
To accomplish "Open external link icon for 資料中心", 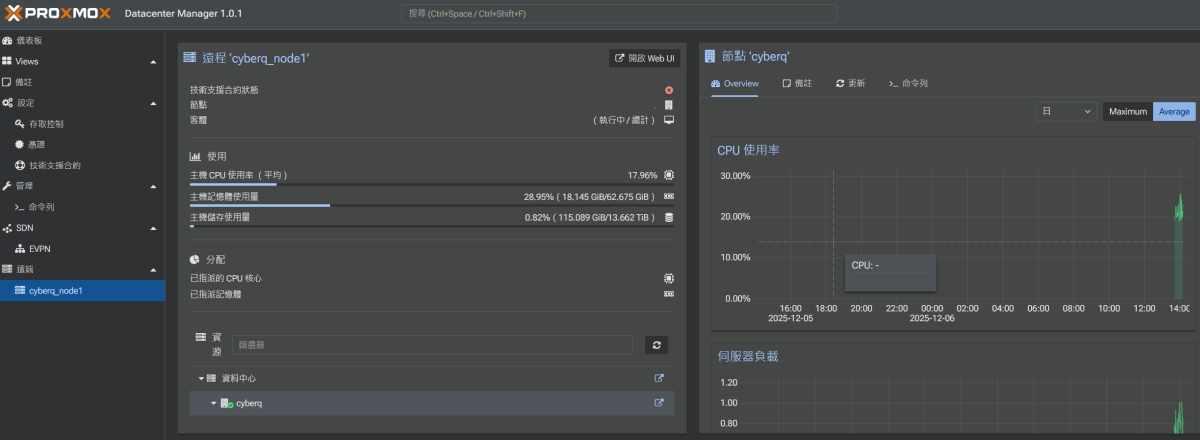I will 659,378.
